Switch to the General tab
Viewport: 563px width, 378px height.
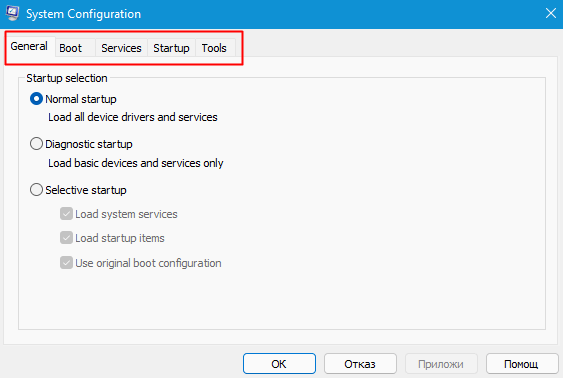29,46
